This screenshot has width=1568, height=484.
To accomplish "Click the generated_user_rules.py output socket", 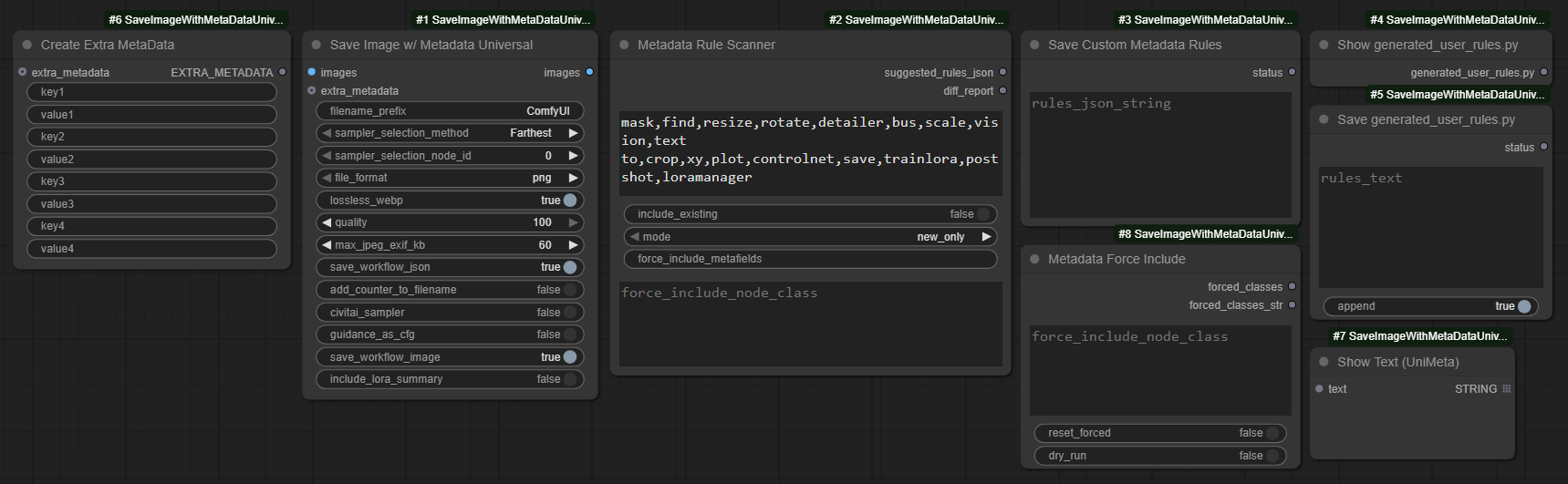I will tap(1543, 72).
